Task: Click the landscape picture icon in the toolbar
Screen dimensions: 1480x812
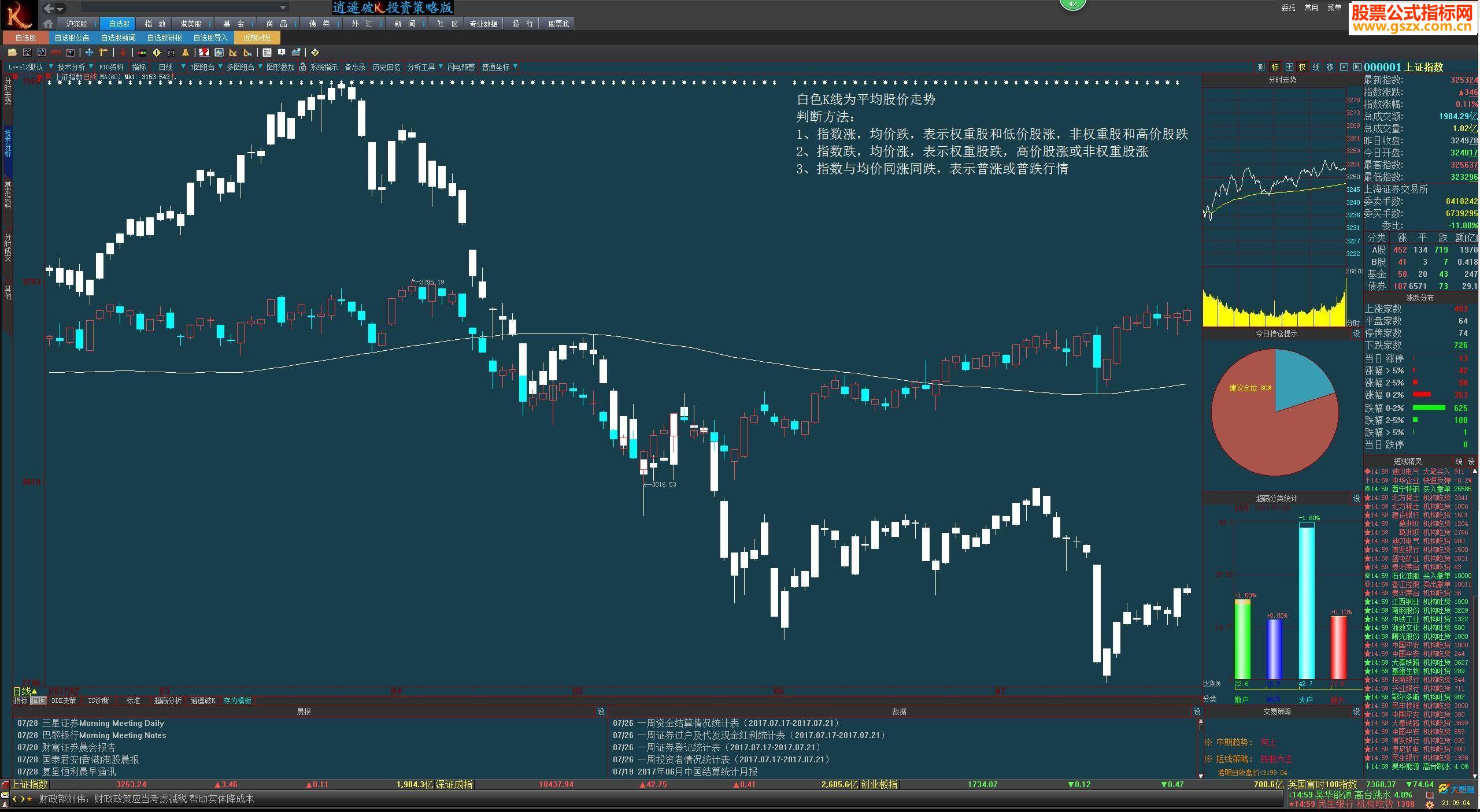Action: click(219, 53)
